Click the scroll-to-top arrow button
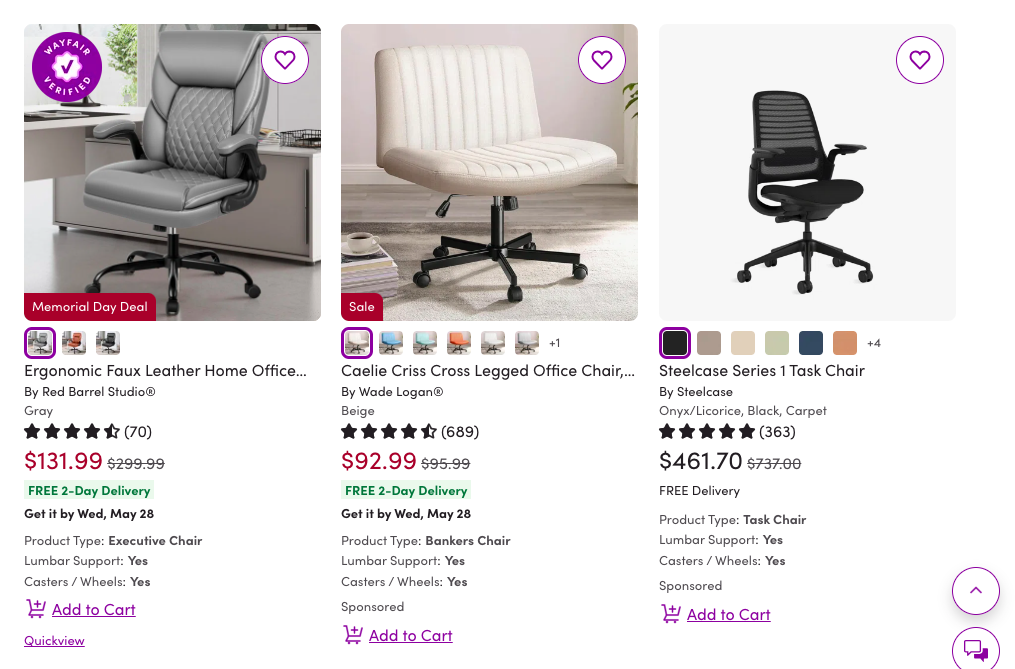Image resolution: width=1015 pixels, height=669 pixels. point(976,591)
